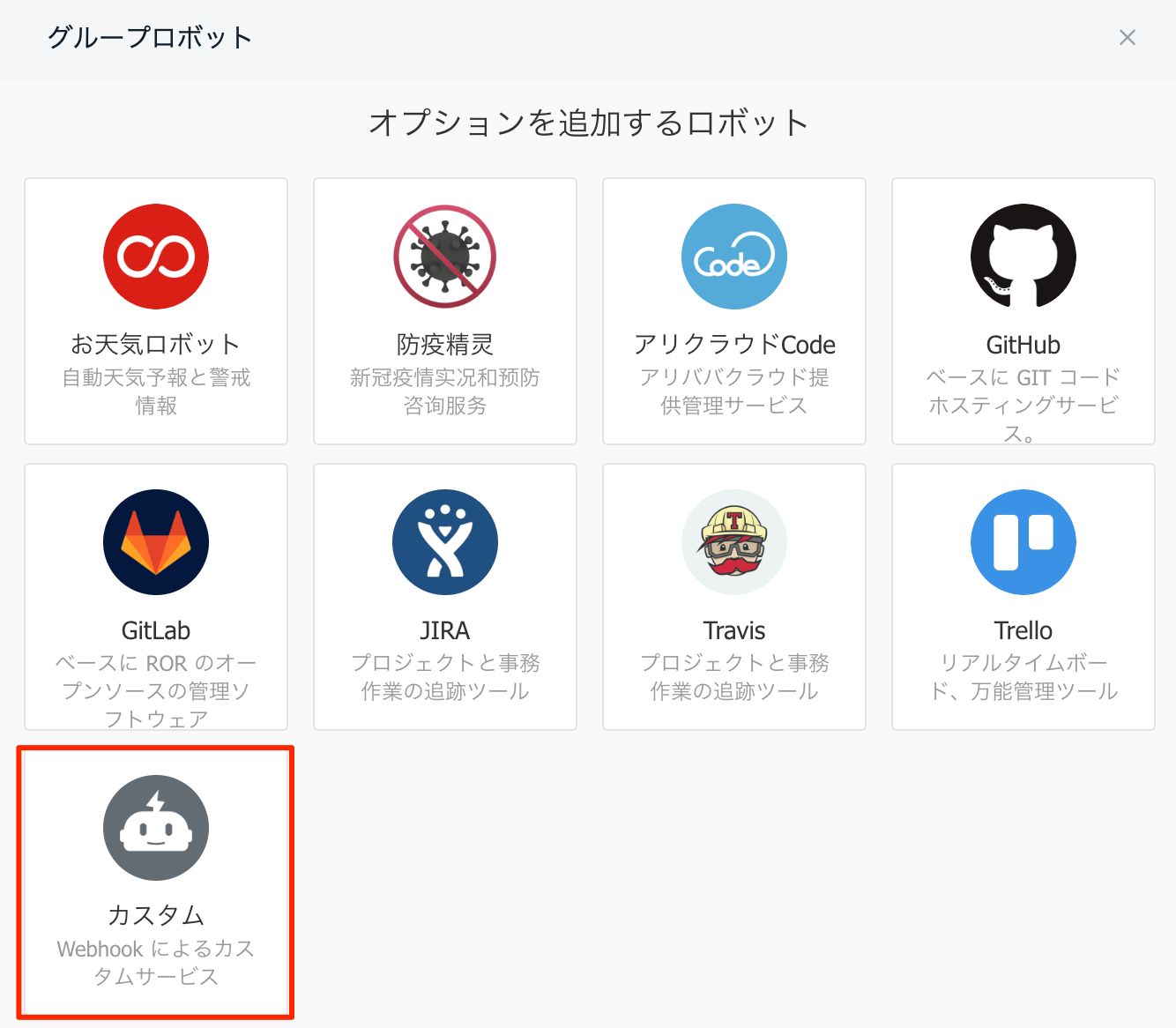Click the JIRA logo icon
The image size is (1176, 1028).
[x=445, y=542]
